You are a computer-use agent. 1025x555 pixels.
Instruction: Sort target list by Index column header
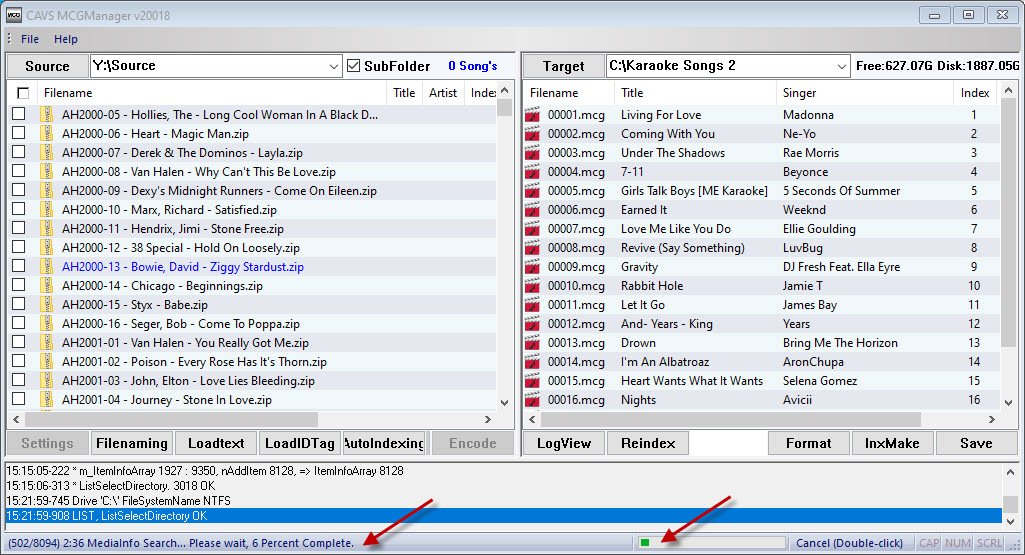(975, 93)
